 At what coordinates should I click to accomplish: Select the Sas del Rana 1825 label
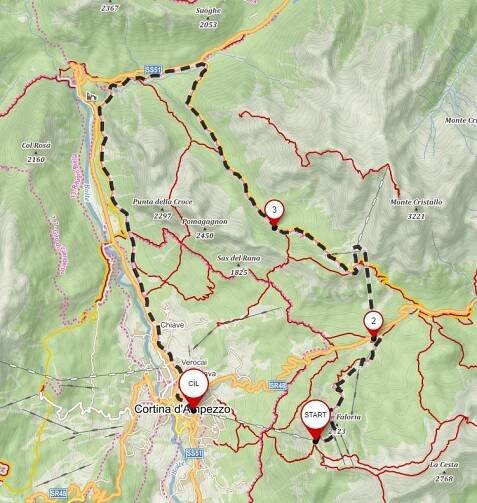click(239, 265)
